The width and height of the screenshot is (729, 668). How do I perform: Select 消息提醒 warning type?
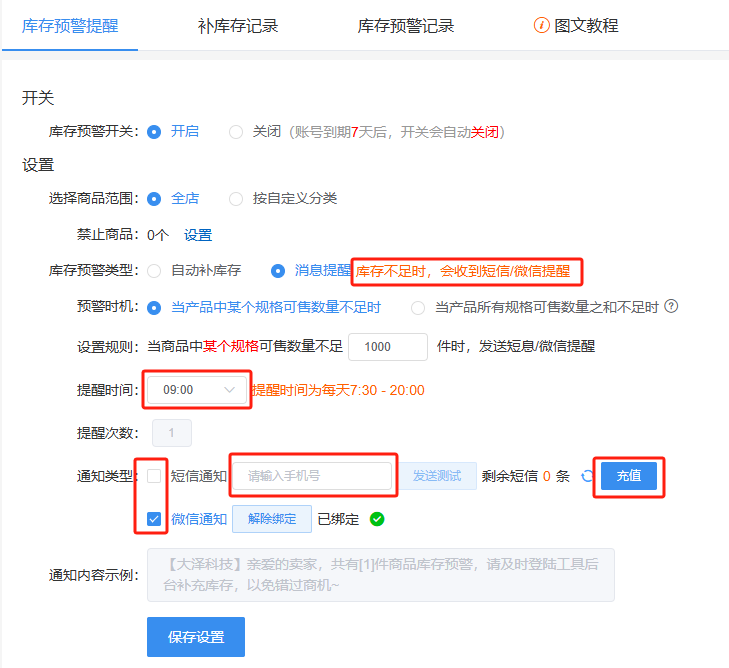(278, 271)
